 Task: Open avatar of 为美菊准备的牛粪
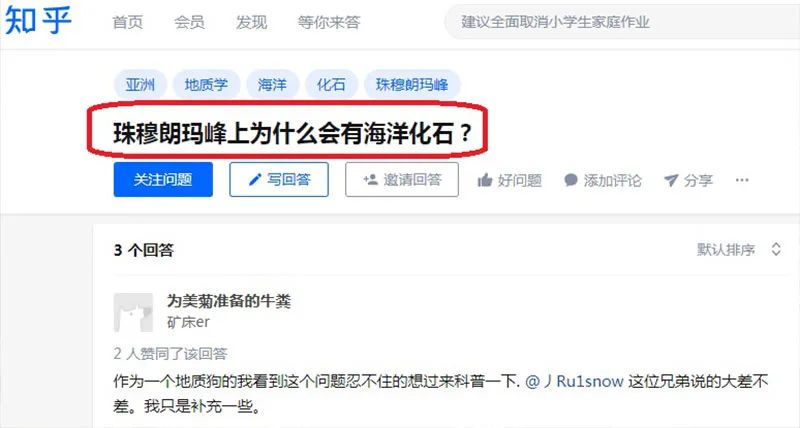click(133, 312)
